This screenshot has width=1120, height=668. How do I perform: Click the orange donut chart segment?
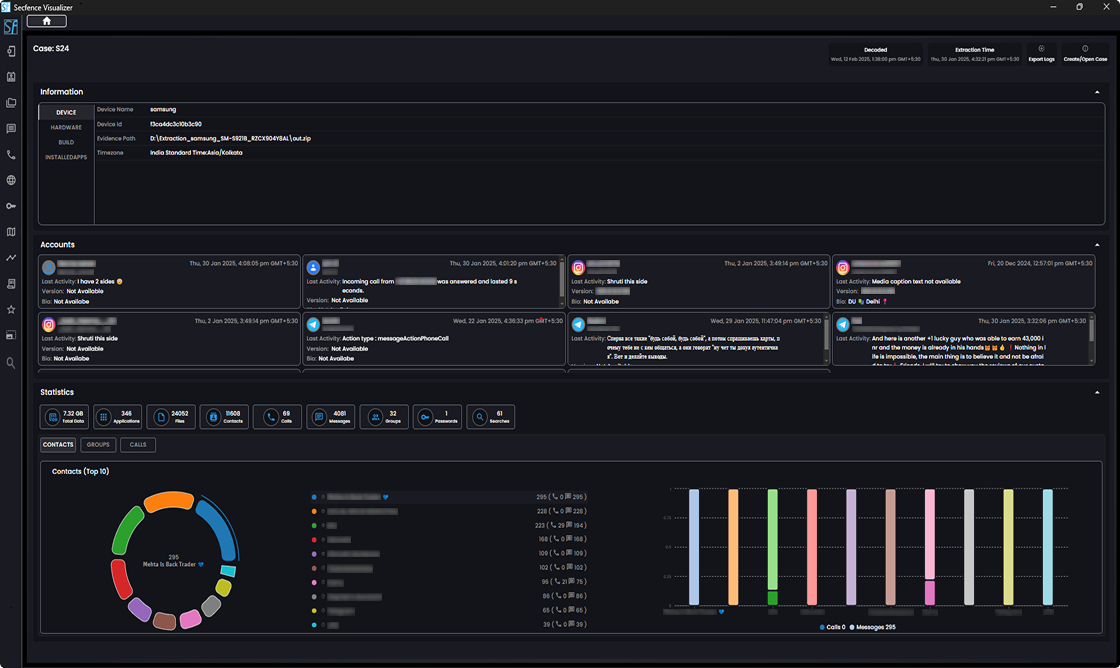point(169,501)
